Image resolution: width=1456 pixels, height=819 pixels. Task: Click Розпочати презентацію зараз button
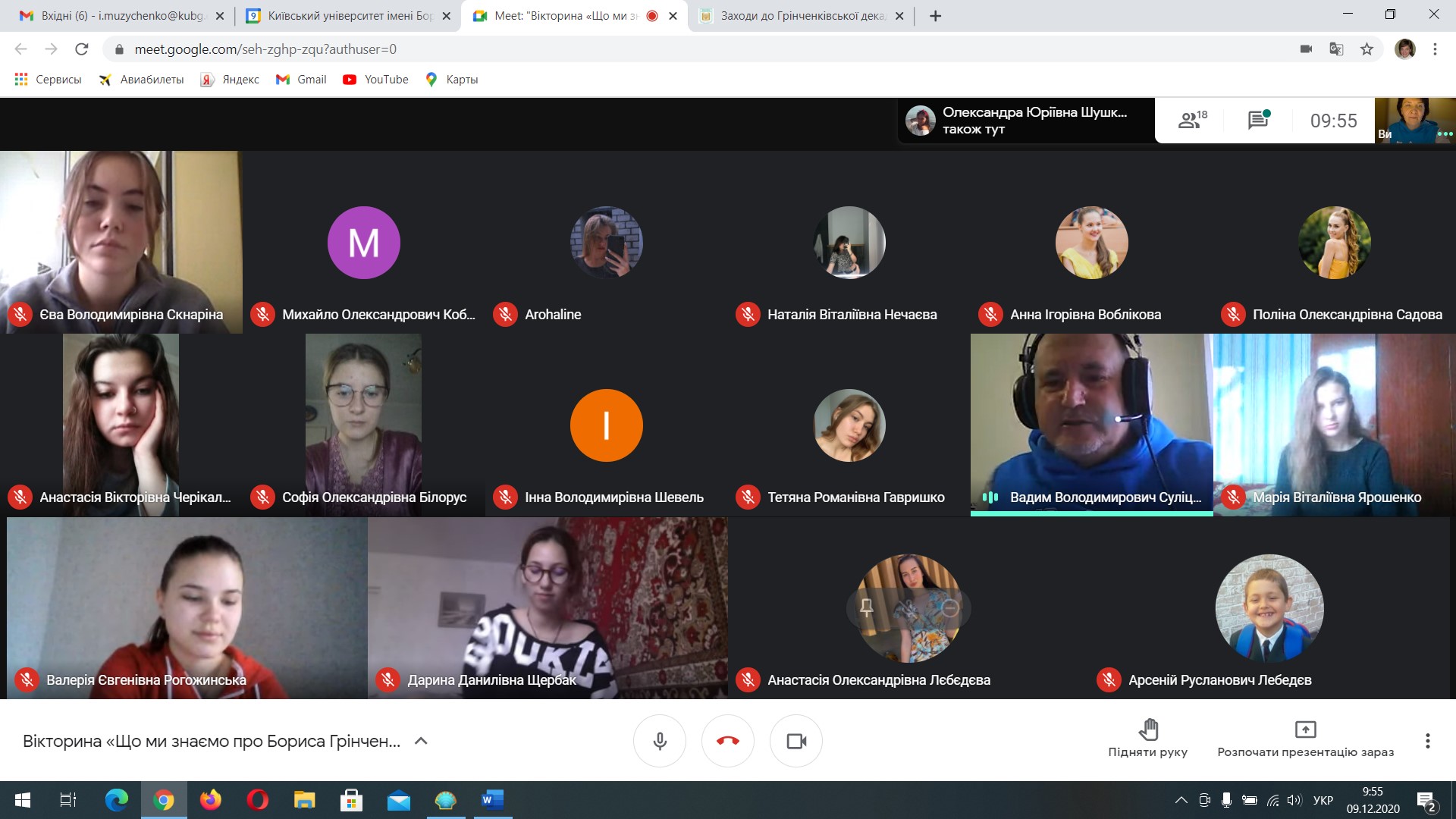click(1305, 738)
